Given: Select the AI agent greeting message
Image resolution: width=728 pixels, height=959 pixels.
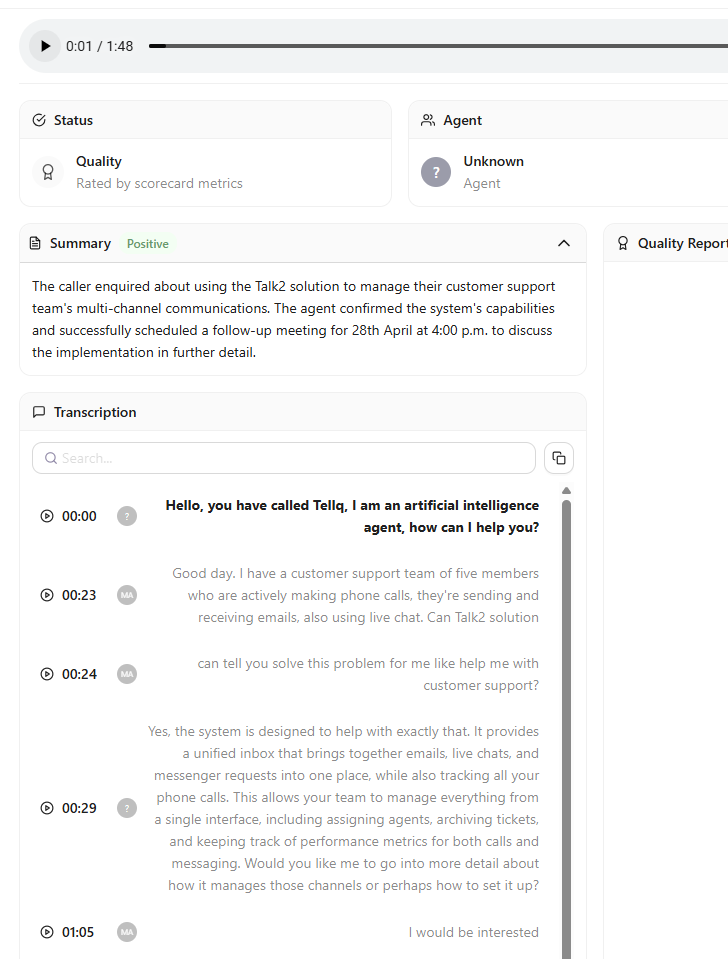Looking at the screenshot, I should coord(352,516).
